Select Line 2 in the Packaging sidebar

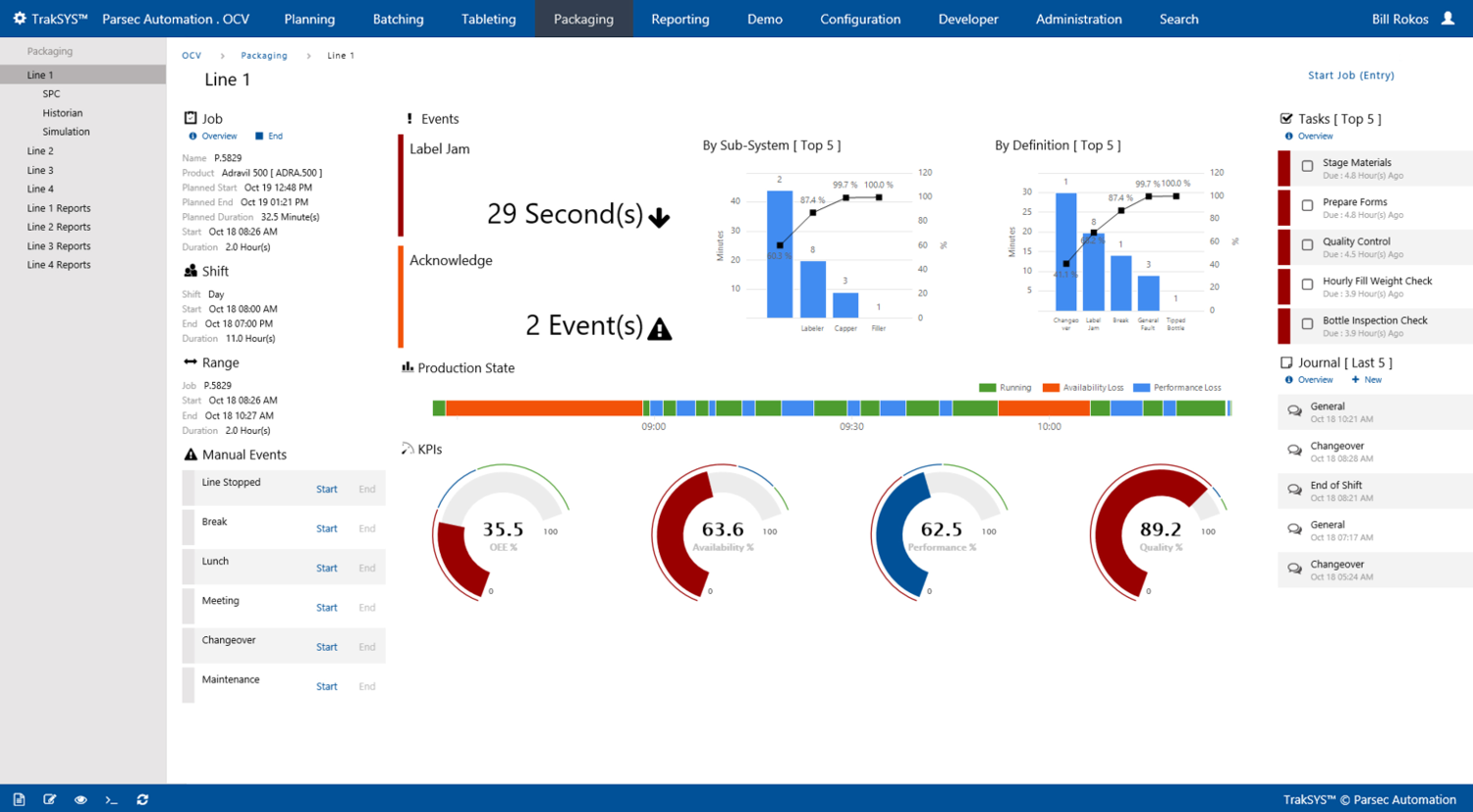tap(40, 151)
